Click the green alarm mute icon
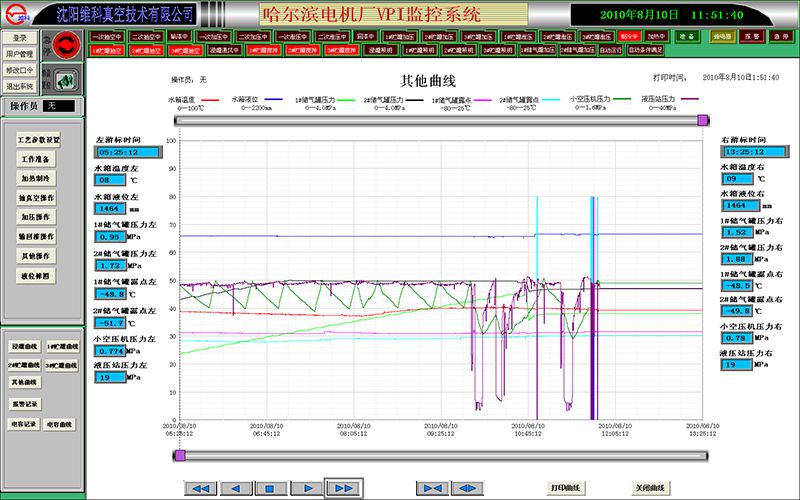Image resolution: width=800 pixels, height=500 pixels. click(66, 80)
